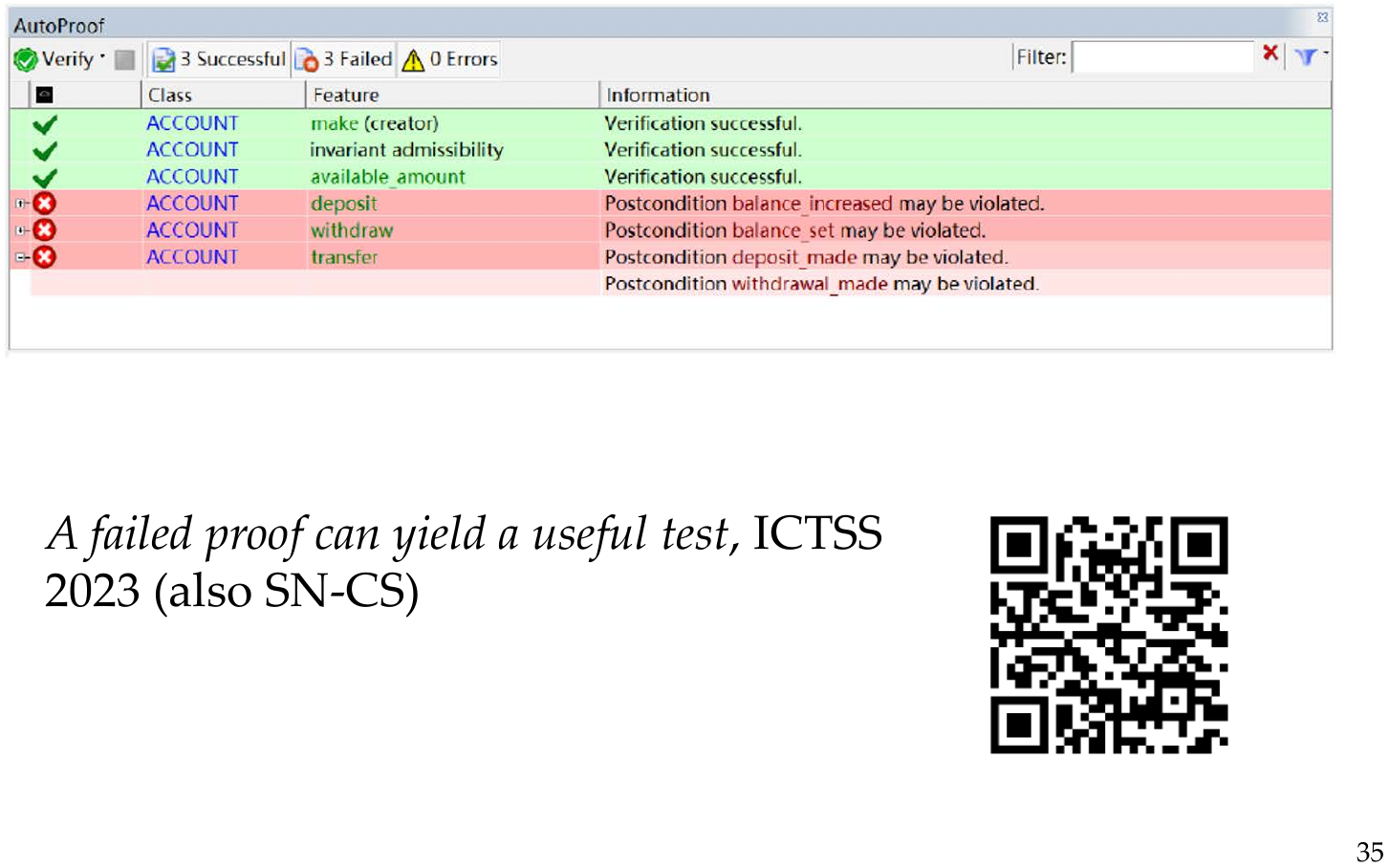Click the transfer feature link
Screen dimensions: 1389x868
344,257
